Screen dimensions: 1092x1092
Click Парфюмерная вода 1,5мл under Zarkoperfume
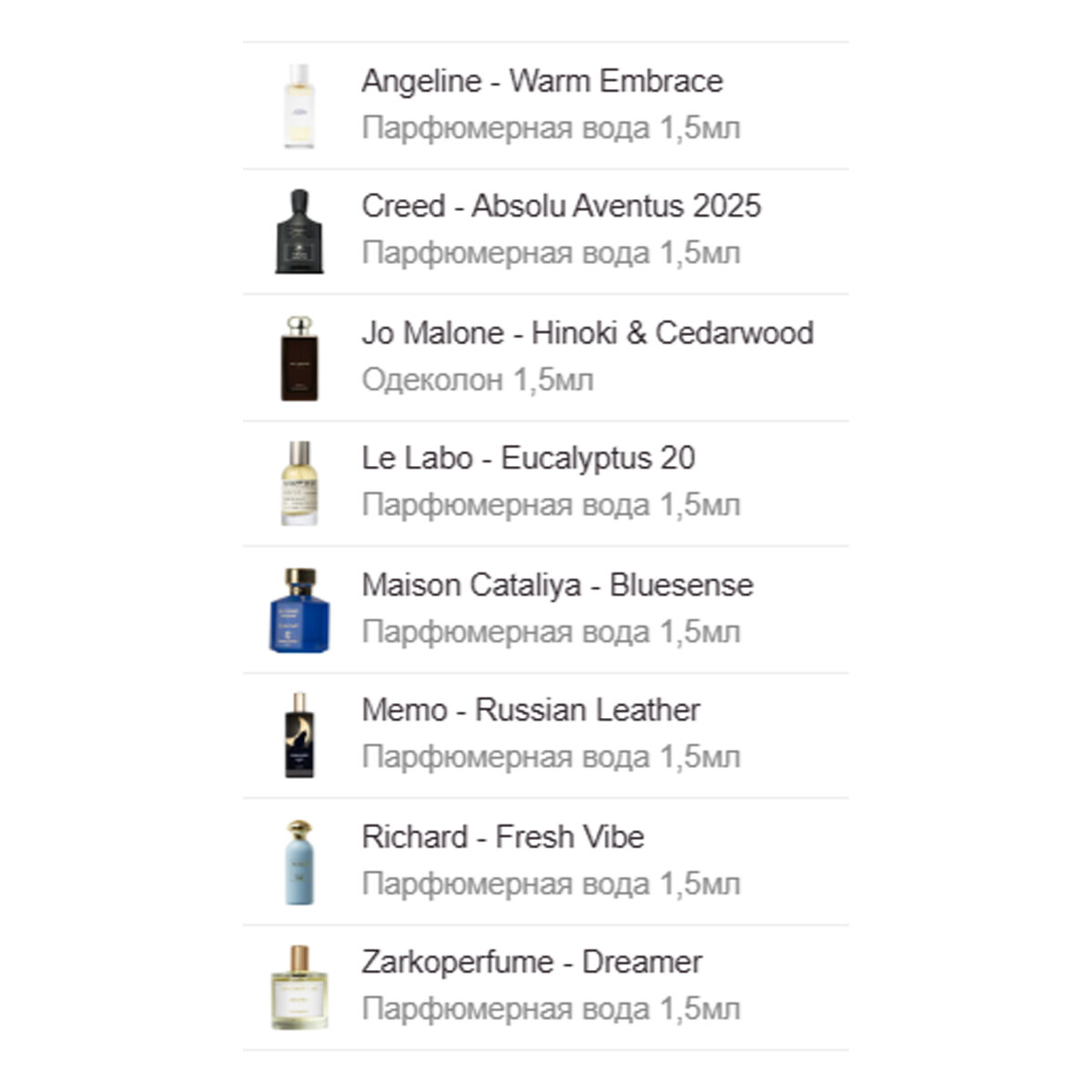551,1009
